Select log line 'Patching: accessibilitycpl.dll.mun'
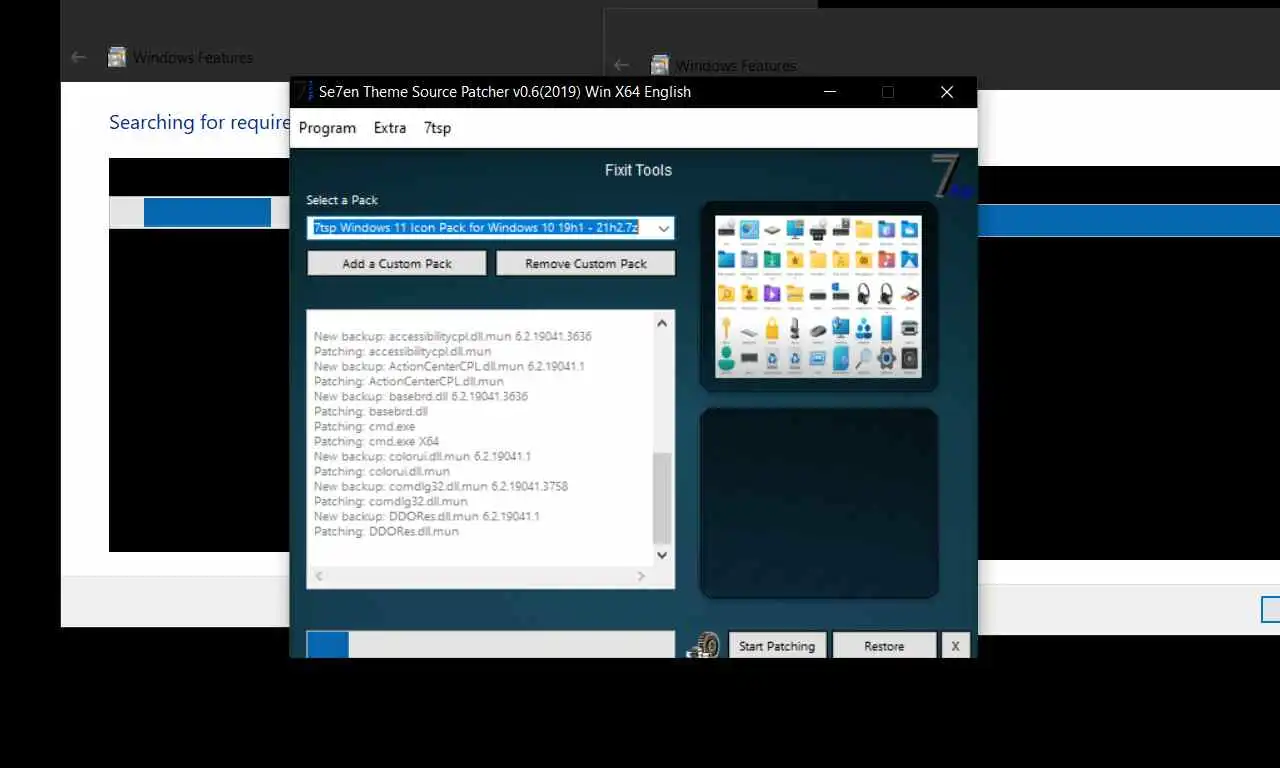The width and height of the screenshot is (1280, 768). [402, 352]
